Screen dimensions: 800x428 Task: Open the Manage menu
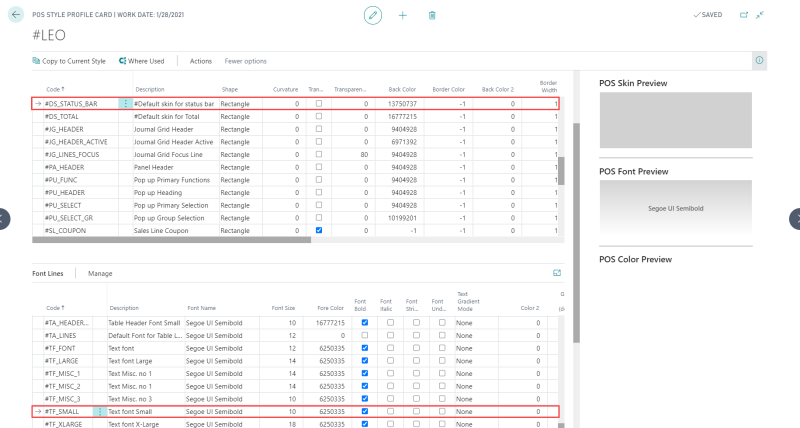coord(100,273)
